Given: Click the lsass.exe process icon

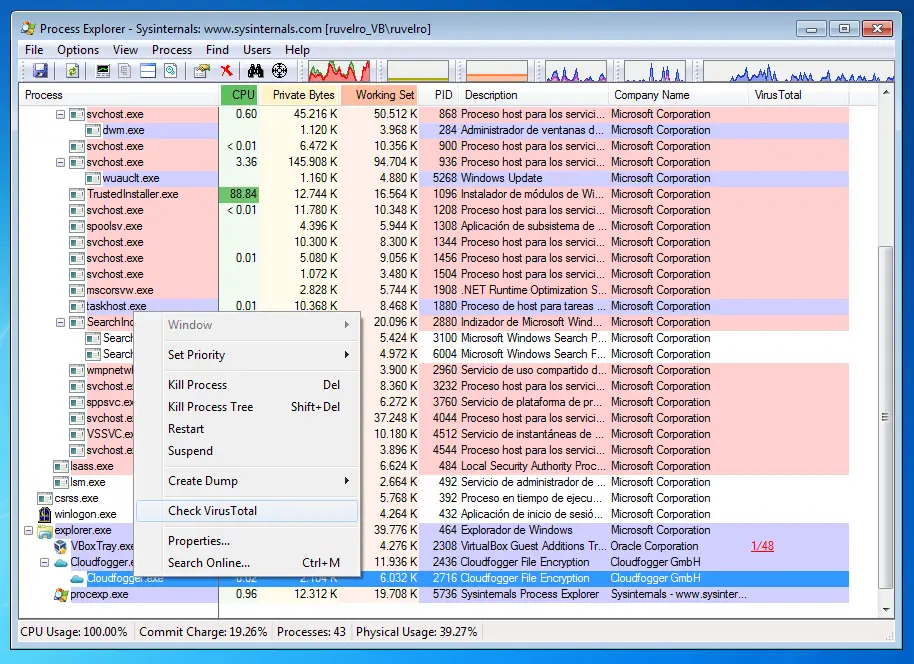Looking at the screenshot, I should tap(61, 466).
